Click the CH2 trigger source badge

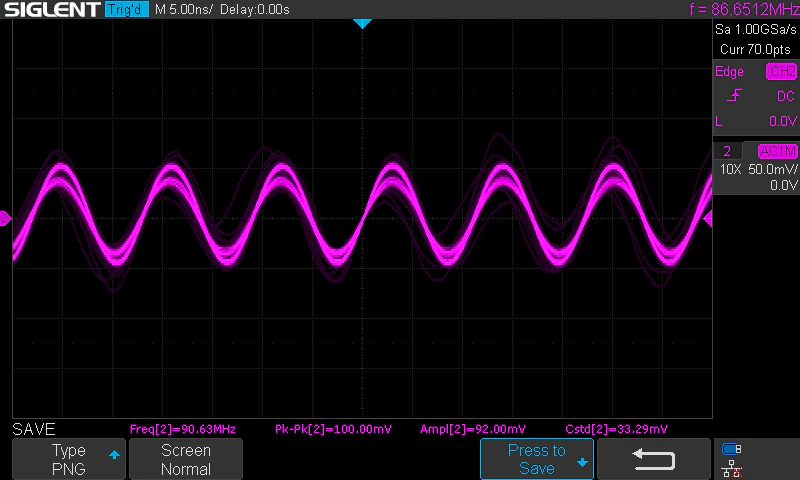point(782,71)
